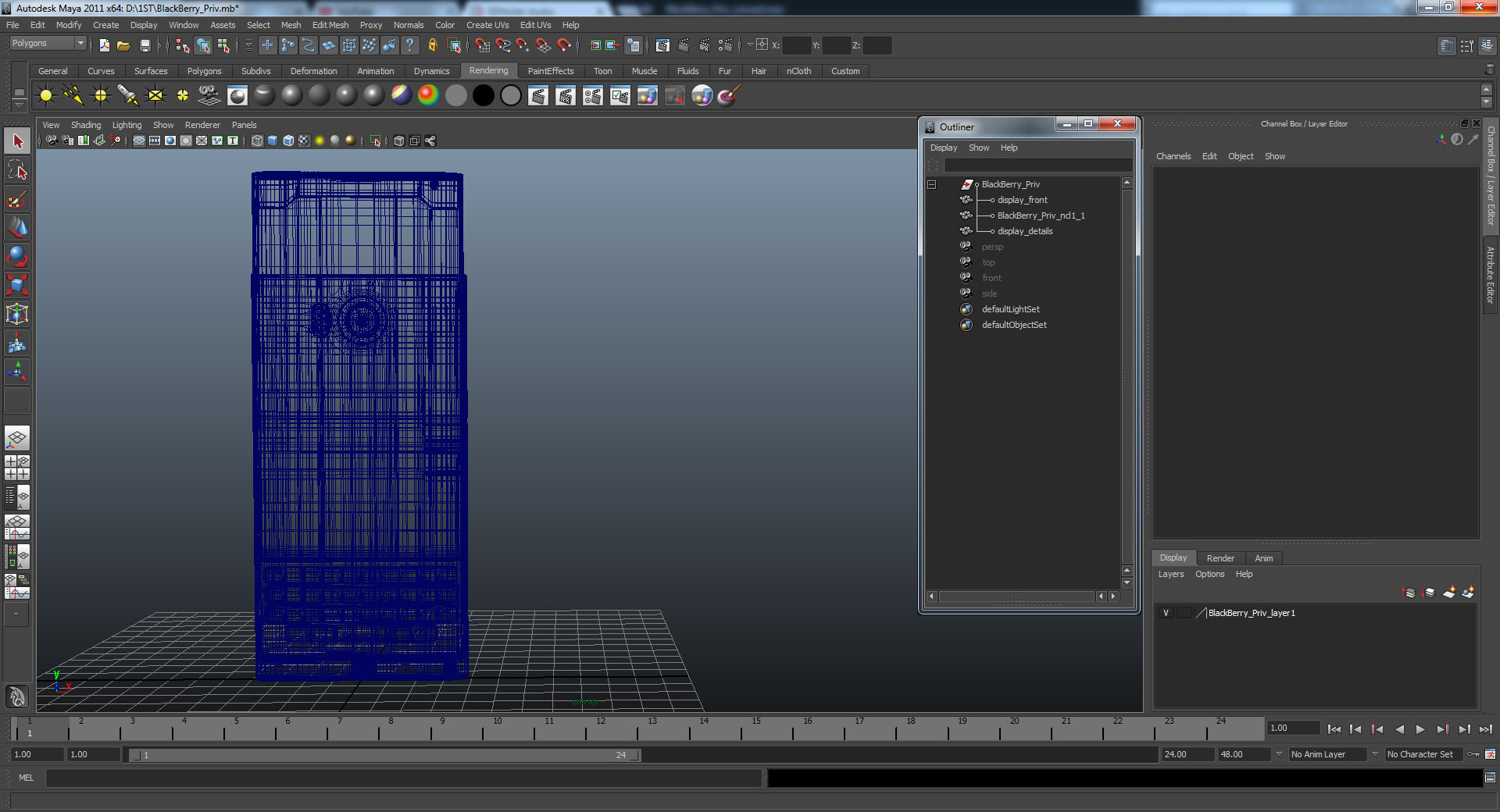The width and height of the screenshot is (1500, 812).
Task: Create an ambient light from the shelf
Action: tap(46, 95)
